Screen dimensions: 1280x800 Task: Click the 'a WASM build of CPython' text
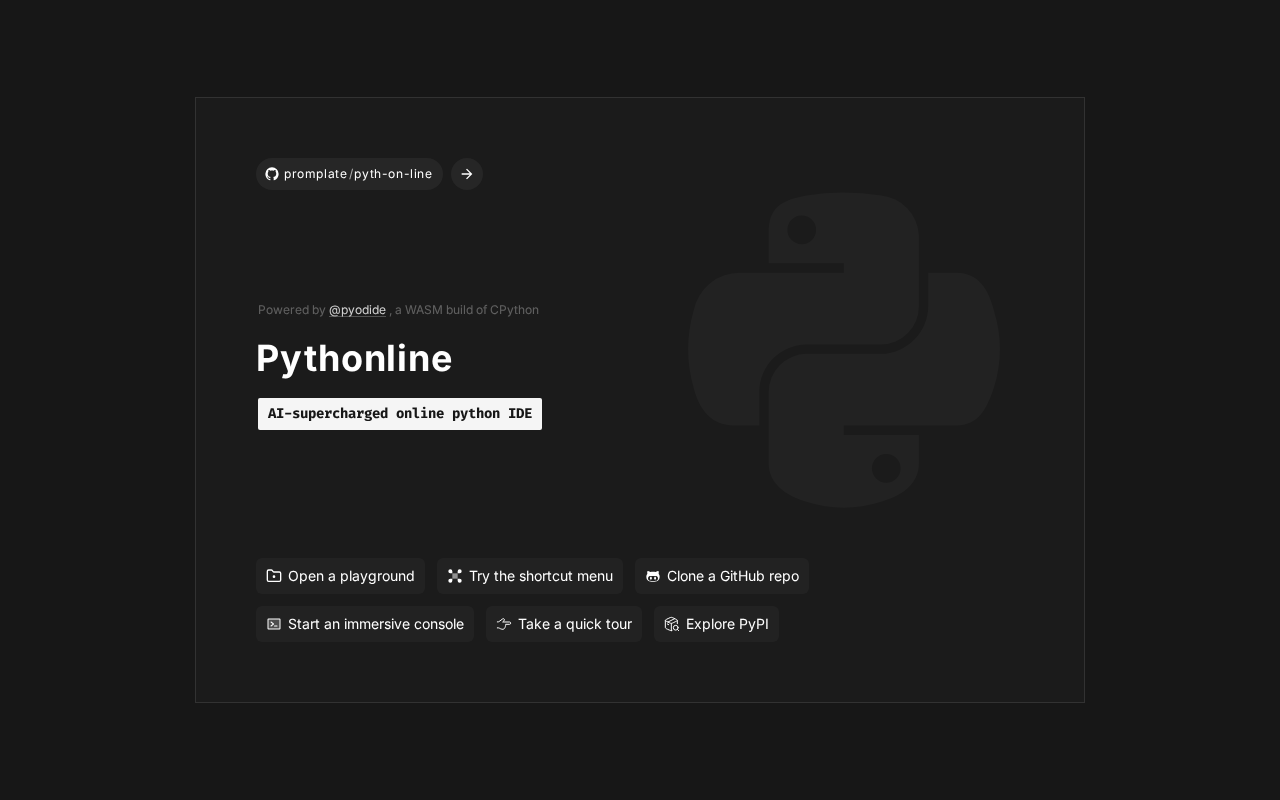pyautogui.click(x=467, y=310)
